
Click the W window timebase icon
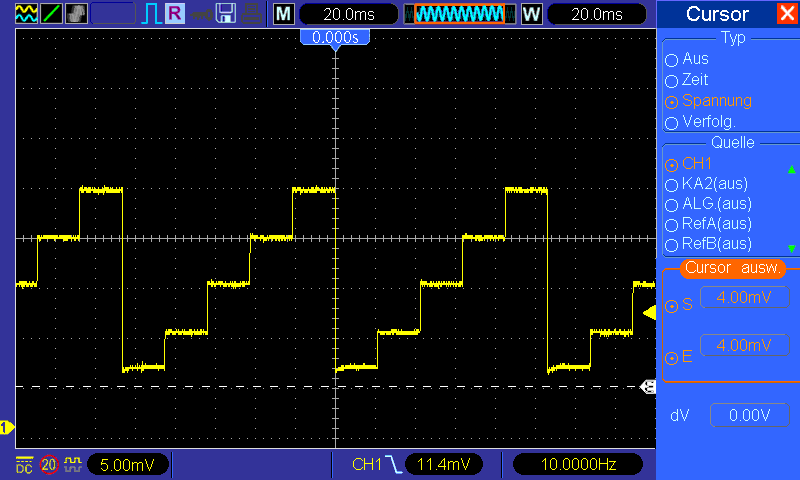pos(532,14)
